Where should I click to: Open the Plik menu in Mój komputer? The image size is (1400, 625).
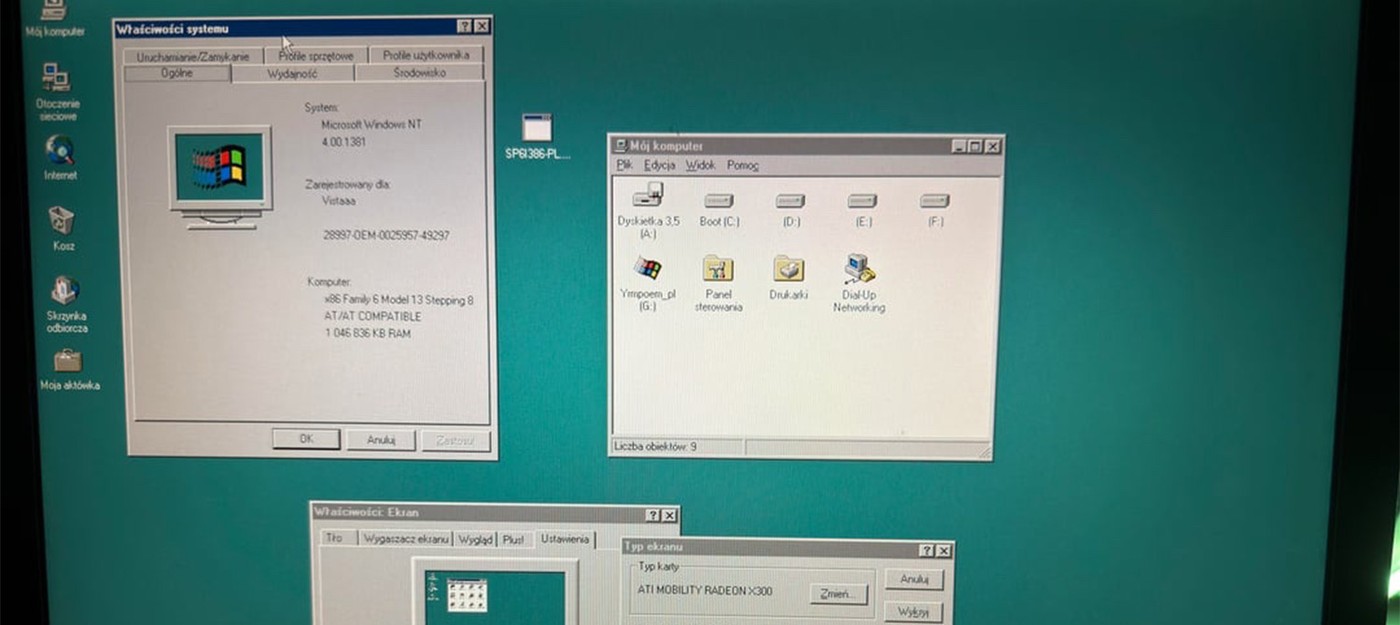[x=625, y=165]
